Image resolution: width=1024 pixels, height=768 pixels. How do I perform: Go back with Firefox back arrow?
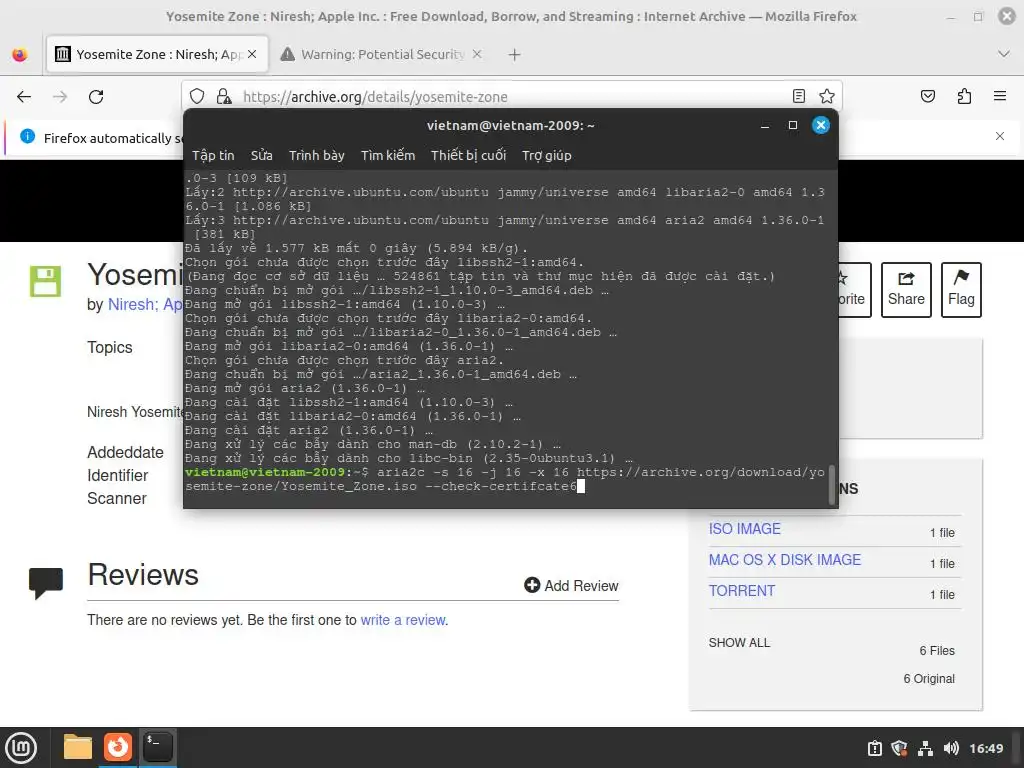[x=24, y=97]
